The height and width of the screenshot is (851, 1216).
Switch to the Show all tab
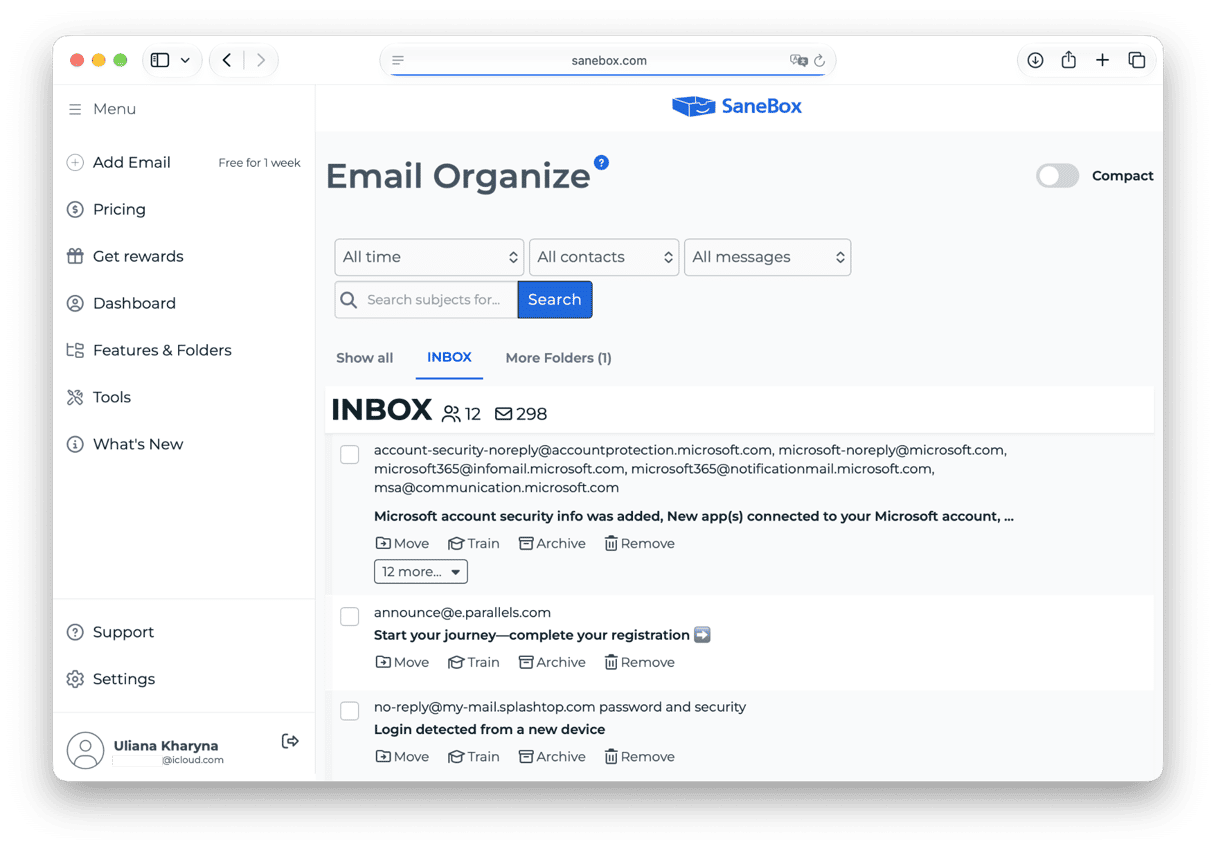pos(365,358)
